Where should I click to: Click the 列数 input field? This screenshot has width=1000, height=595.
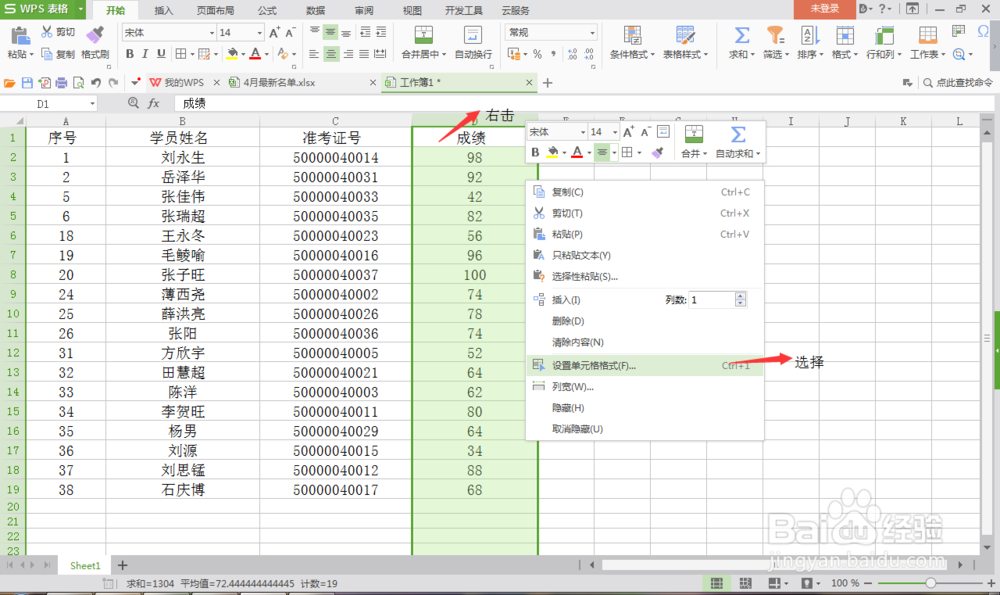(x=711, y=300)
